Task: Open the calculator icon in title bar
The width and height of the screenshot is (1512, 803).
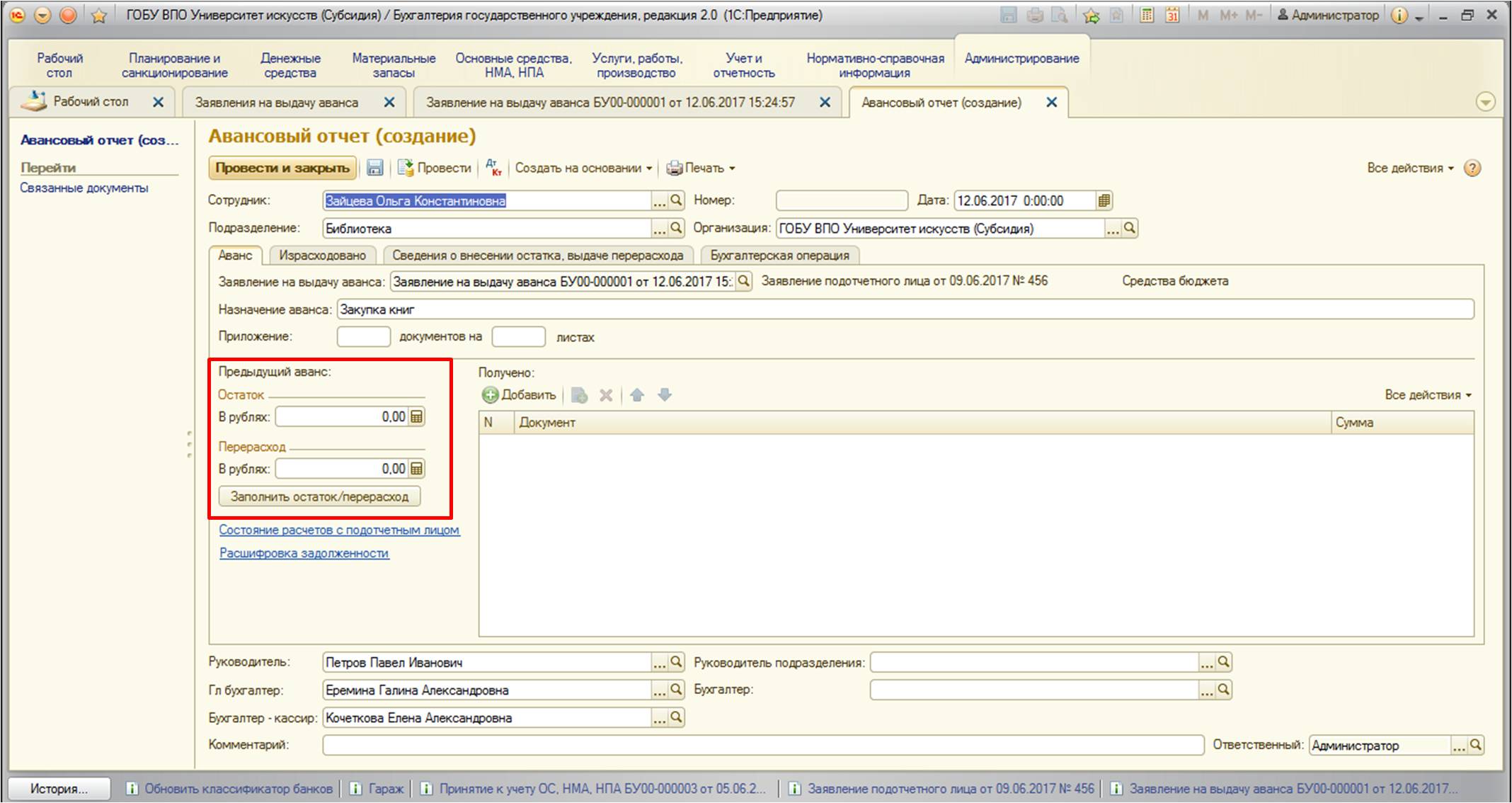Action: click(1147, 15)
